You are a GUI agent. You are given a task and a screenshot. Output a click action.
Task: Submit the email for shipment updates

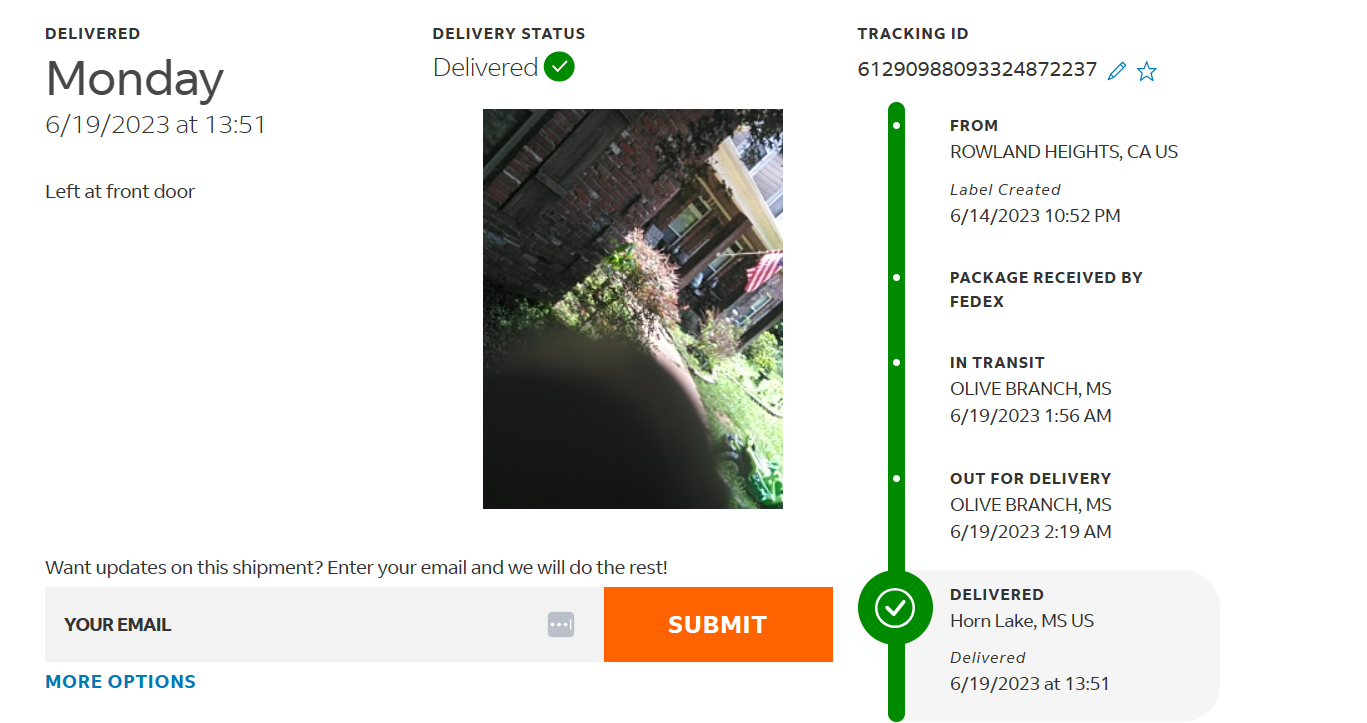[718, 624]
